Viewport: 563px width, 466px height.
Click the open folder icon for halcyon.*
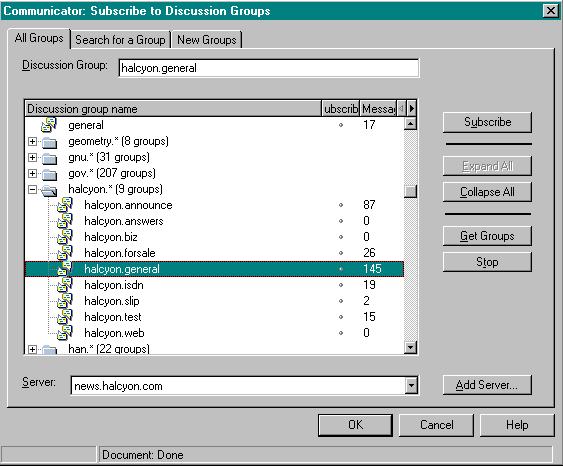click(x=49, y=190)
